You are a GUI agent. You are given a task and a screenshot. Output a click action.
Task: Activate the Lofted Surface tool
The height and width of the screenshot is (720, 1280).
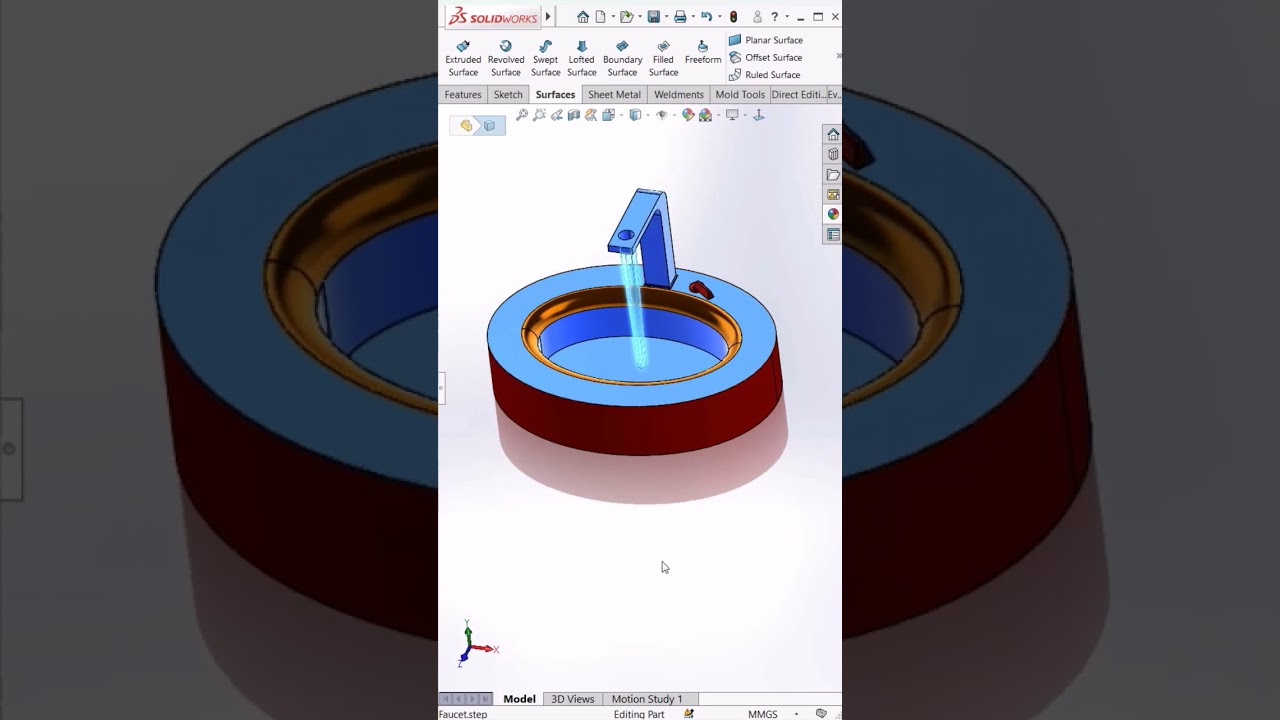[582, 58]
